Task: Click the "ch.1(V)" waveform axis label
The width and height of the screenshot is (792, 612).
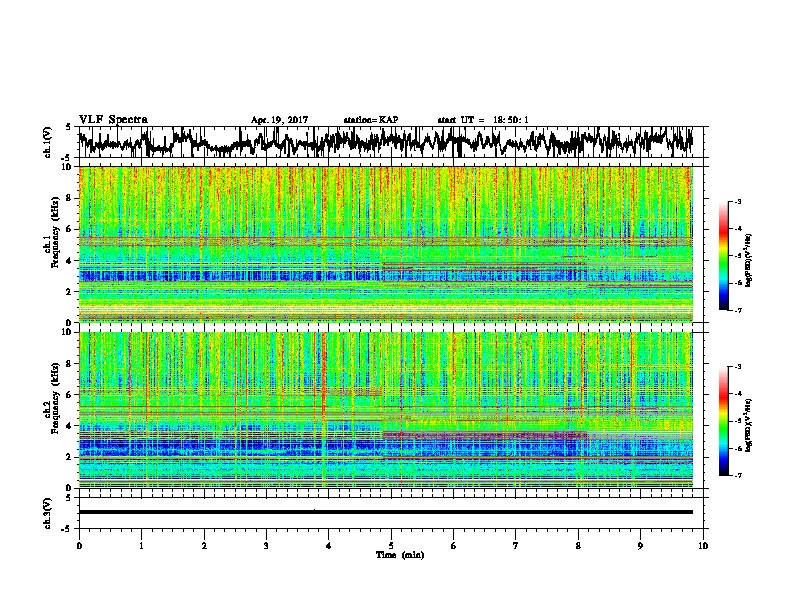Action: point(48,142)
